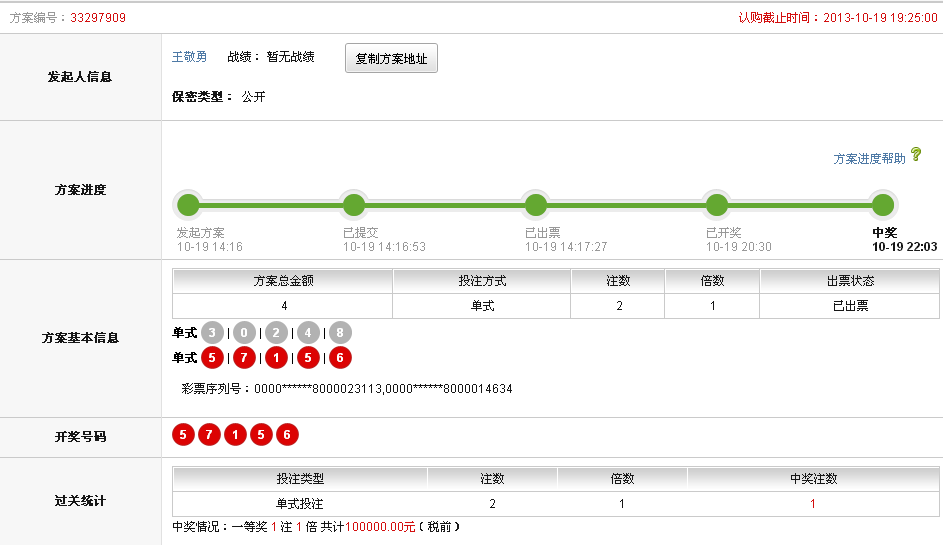
Task: Select the 已提交 progress node
Action: [354, 205]
